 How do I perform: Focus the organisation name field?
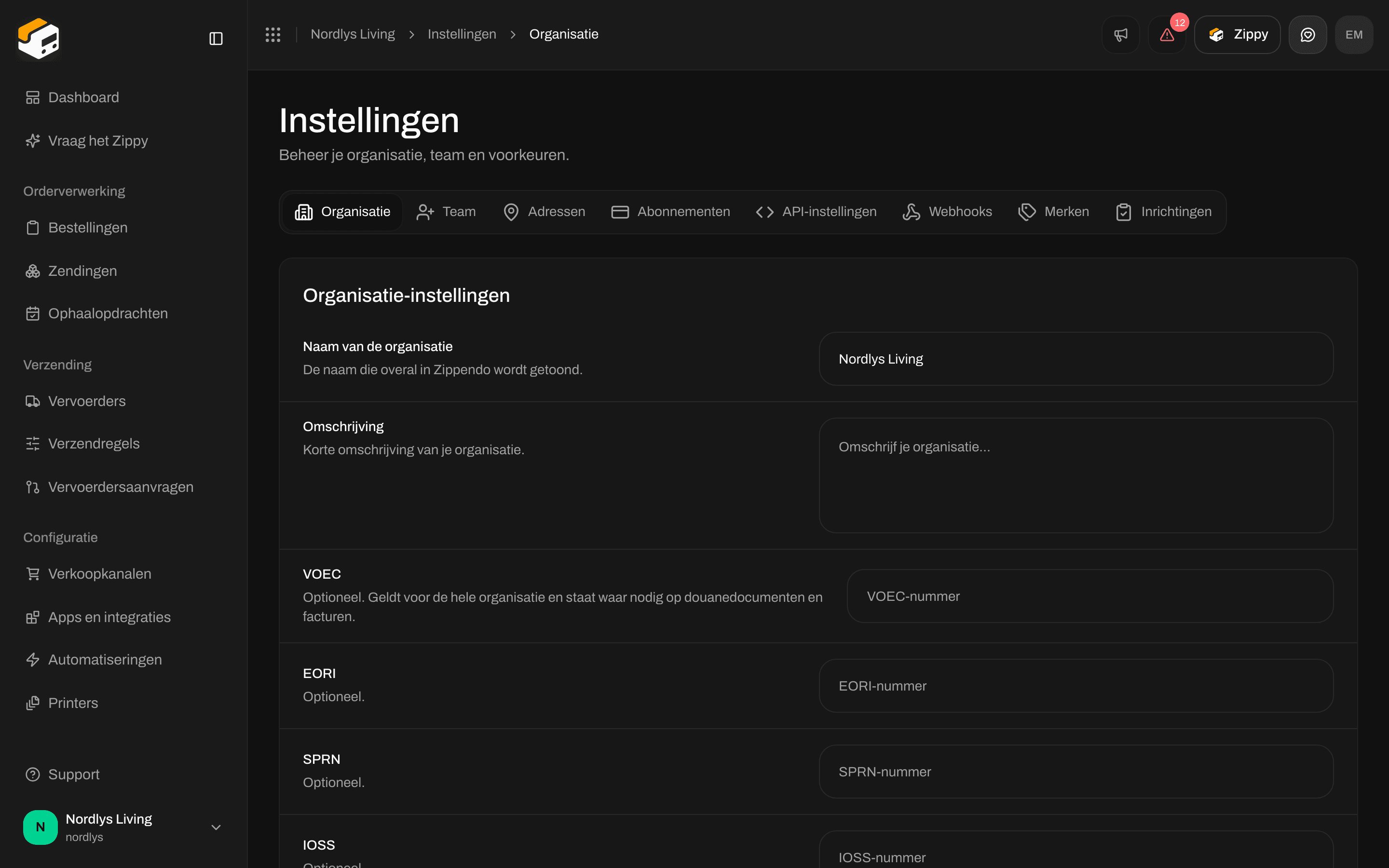point(1076,359)
